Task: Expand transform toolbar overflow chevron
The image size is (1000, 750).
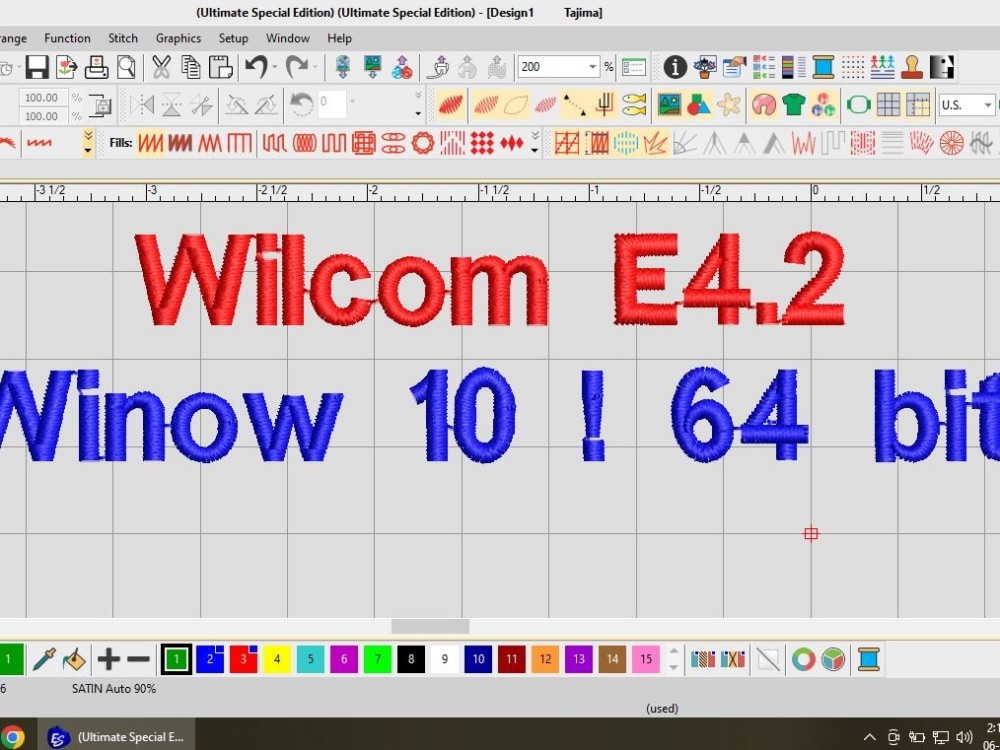Action: point(418,105)
